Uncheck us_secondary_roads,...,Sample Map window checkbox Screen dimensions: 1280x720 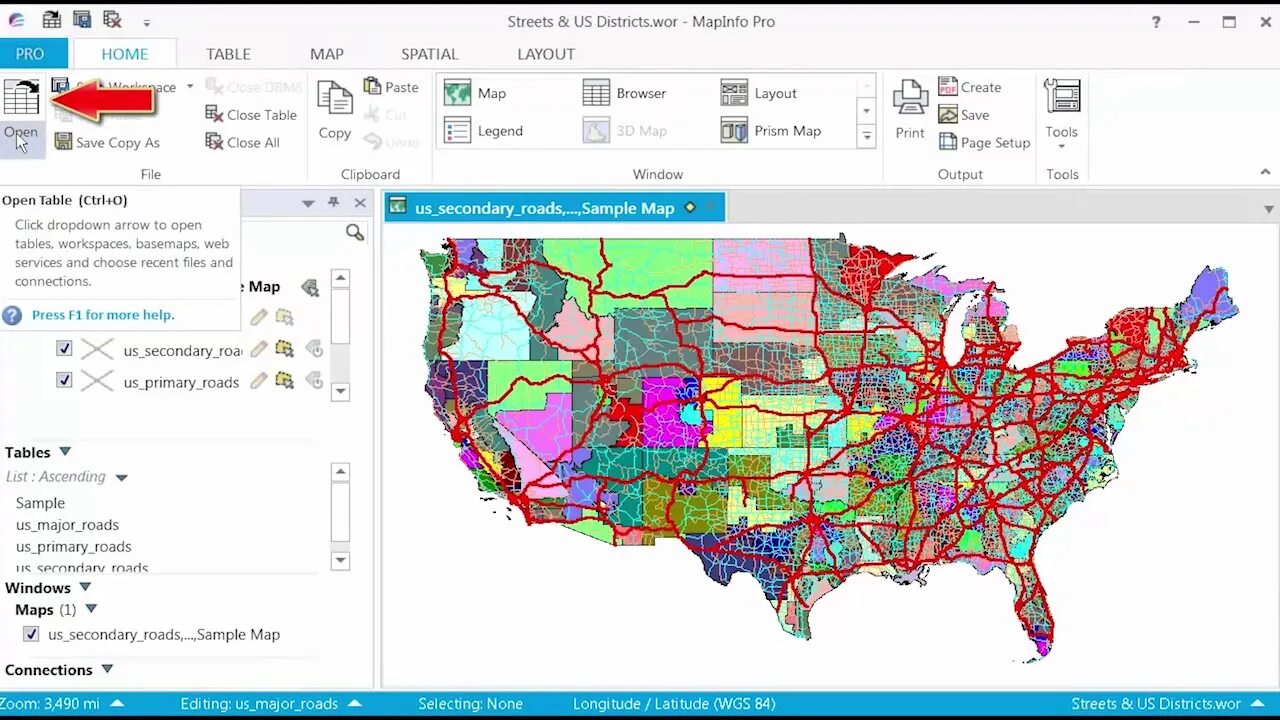tap(31, 634)
